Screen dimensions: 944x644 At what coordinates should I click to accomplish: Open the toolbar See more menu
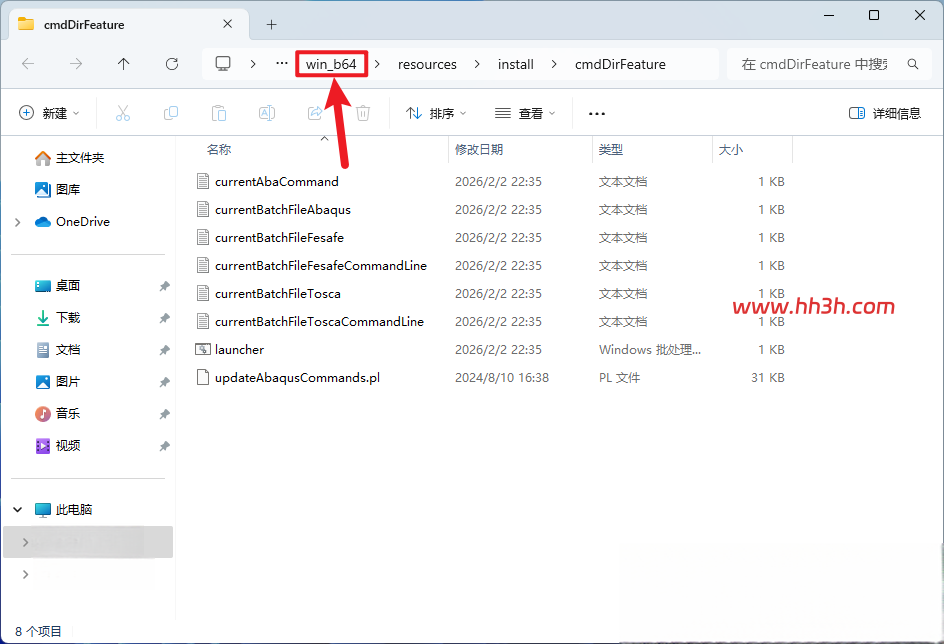597,113
